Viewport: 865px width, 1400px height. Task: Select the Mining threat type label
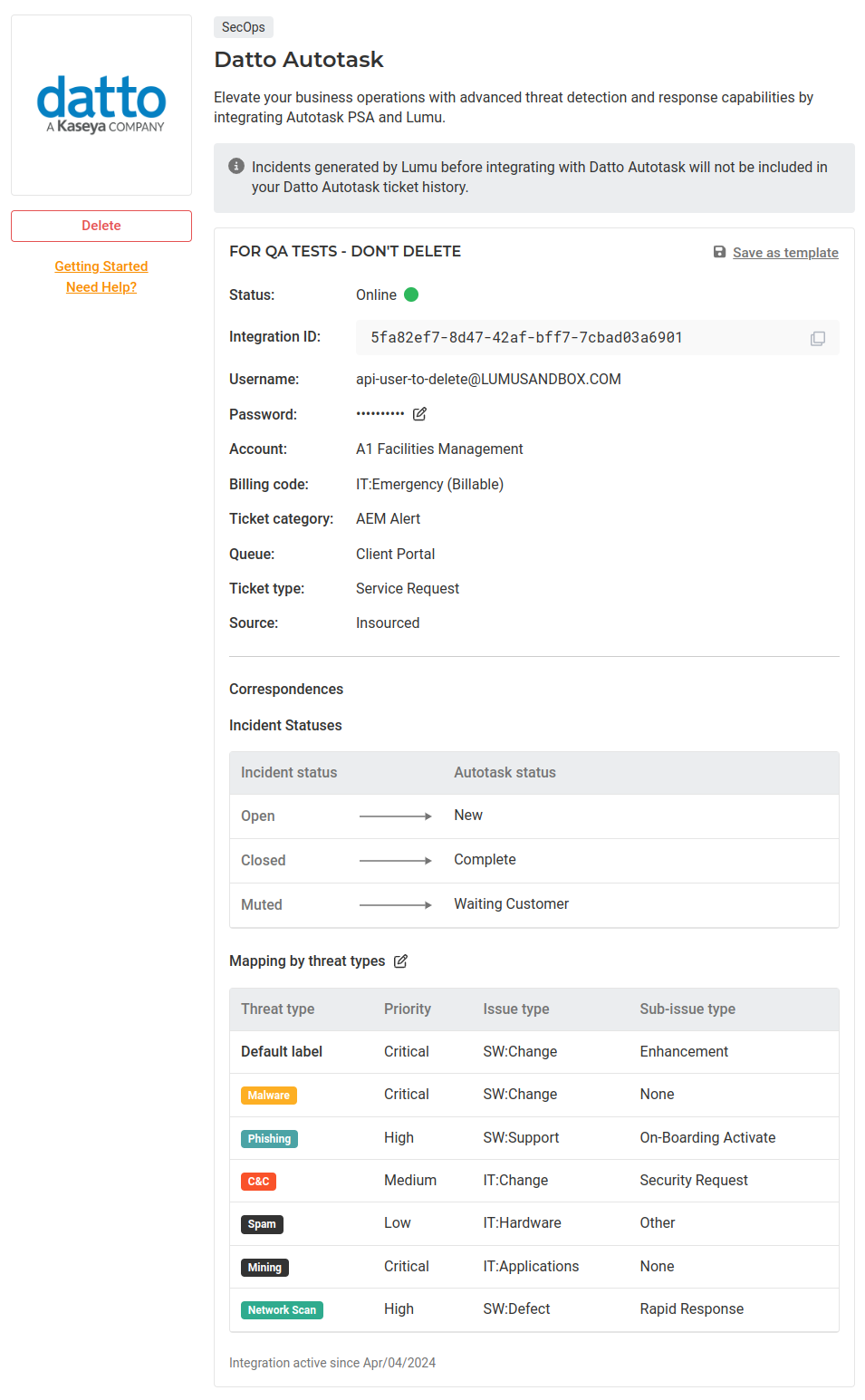tap(264, 1268)
